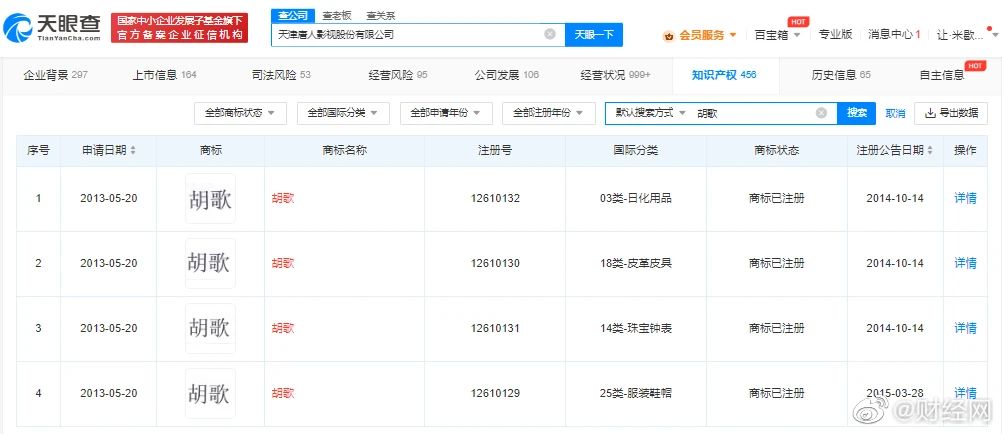The height and width of the screenshot is (434, 1002).
Task: Sort by 申请日期 column arrows
Action: coord(133,151)
